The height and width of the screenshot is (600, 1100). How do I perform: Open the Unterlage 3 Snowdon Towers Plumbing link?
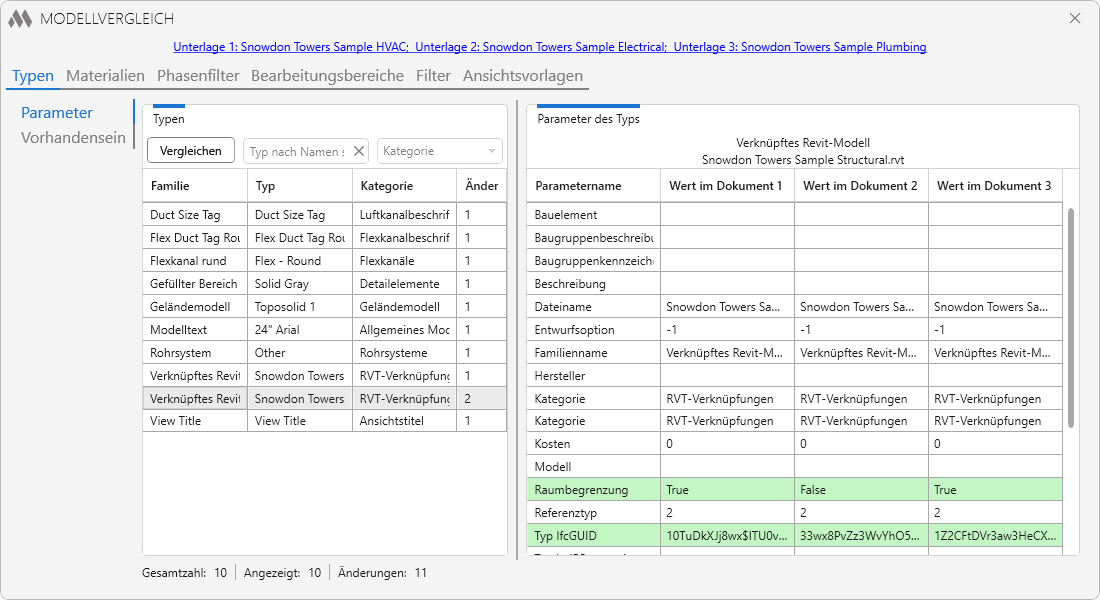[800, 47]
